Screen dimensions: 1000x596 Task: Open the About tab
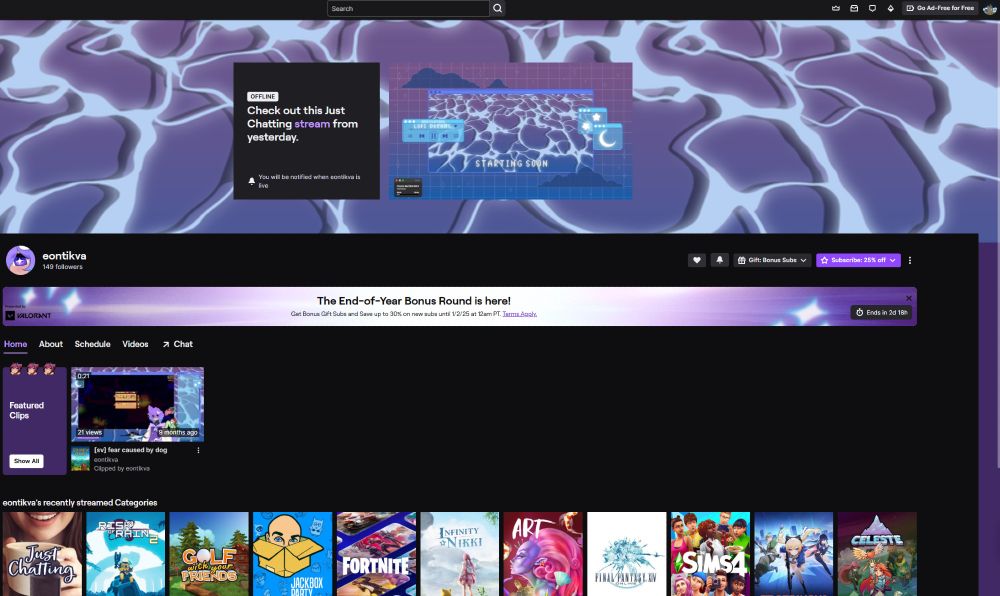coord(50,344)
